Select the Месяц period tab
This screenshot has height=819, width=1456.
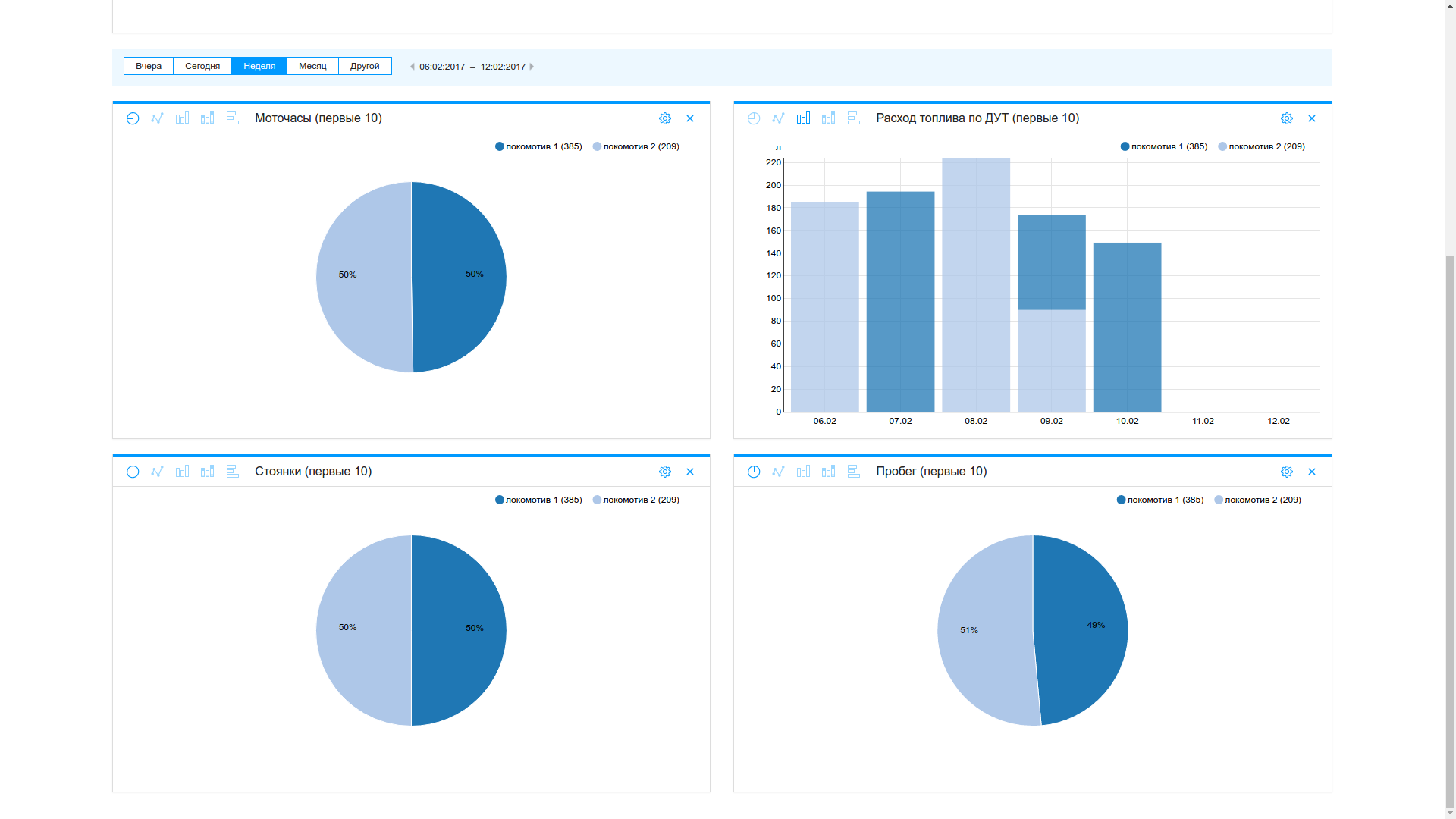tap(312, 66)
